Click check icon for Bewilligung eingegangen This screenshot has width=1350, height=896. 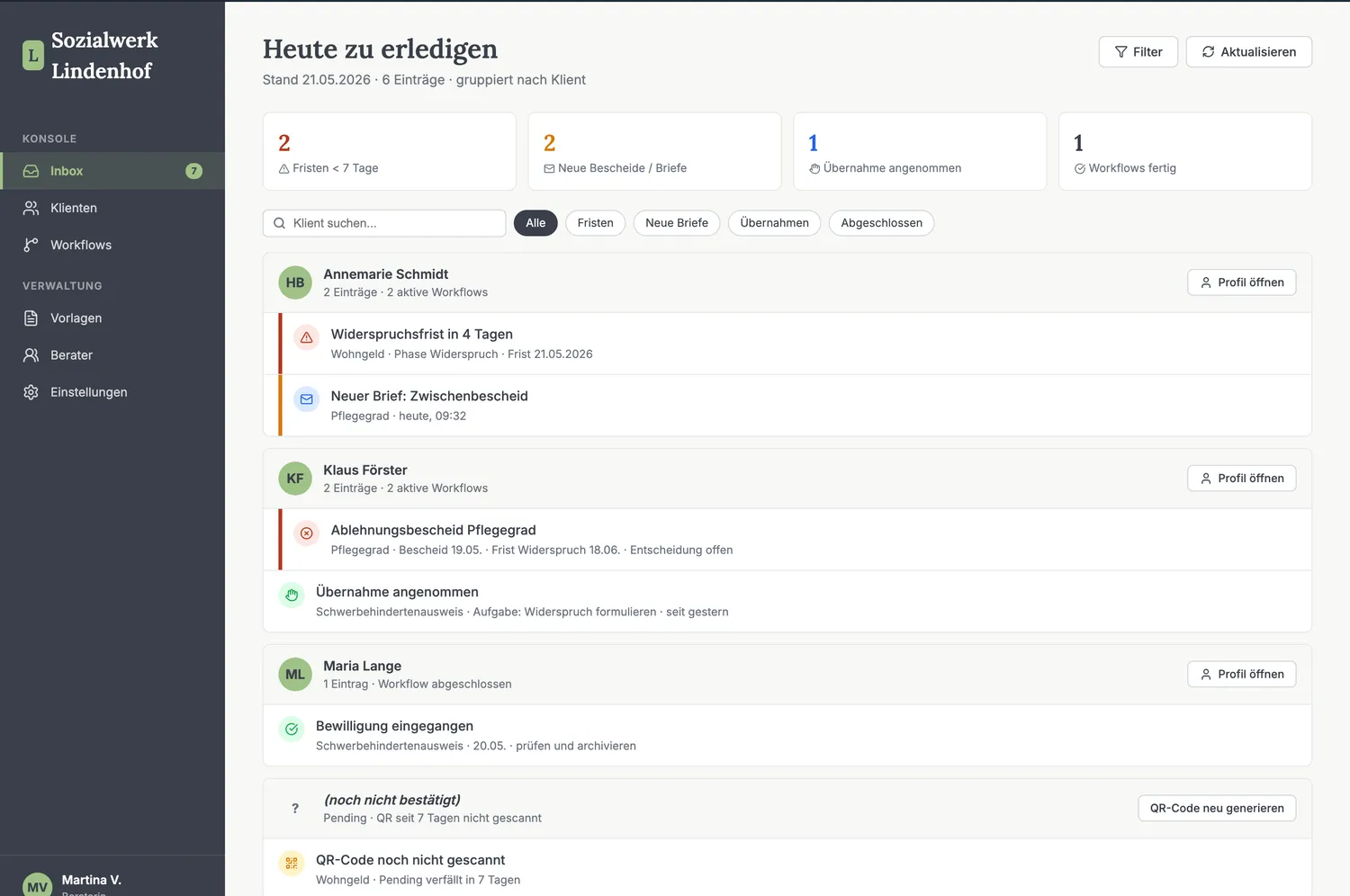292,730
